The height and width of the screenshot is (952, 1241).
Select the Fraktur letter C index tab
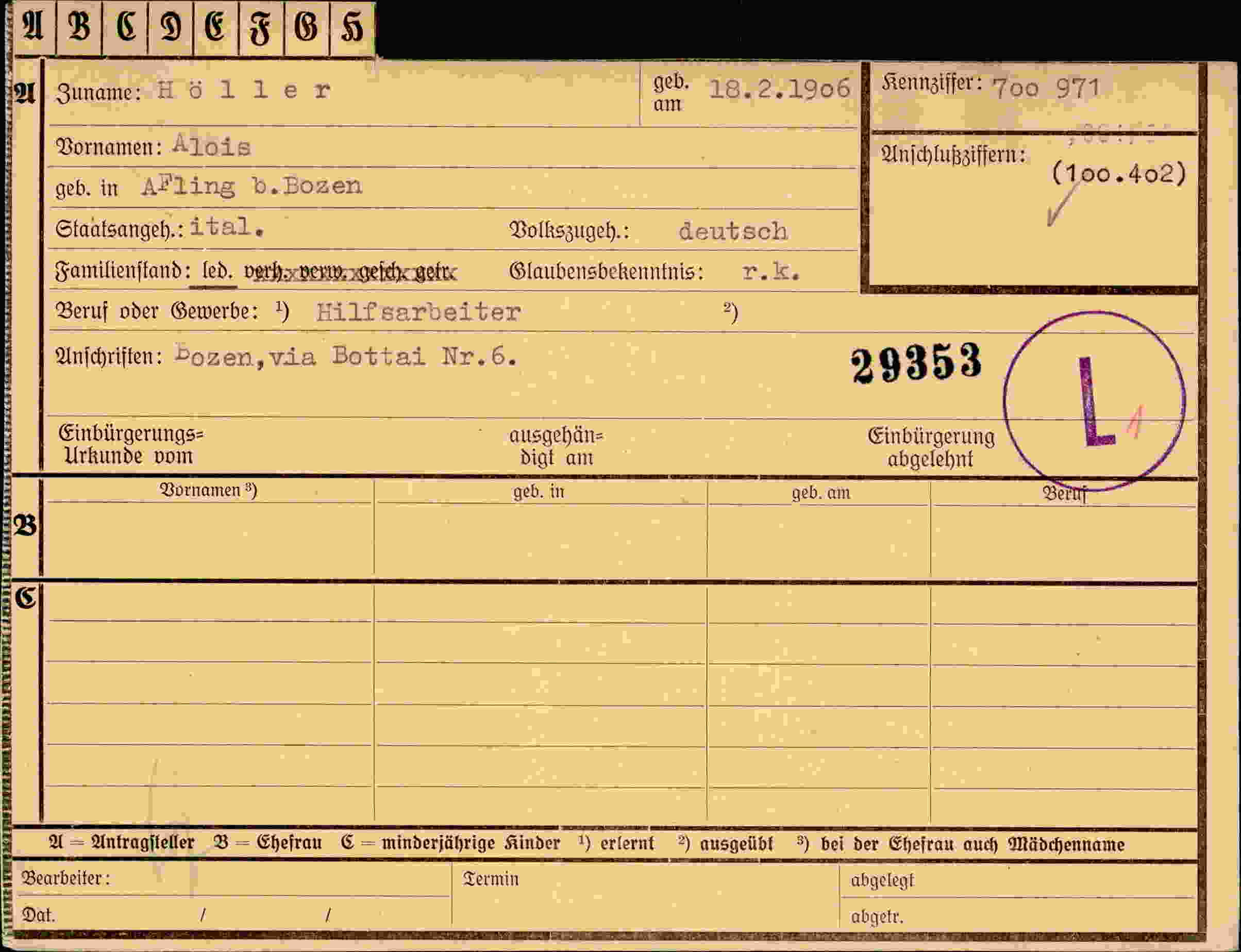click(125, 28)
